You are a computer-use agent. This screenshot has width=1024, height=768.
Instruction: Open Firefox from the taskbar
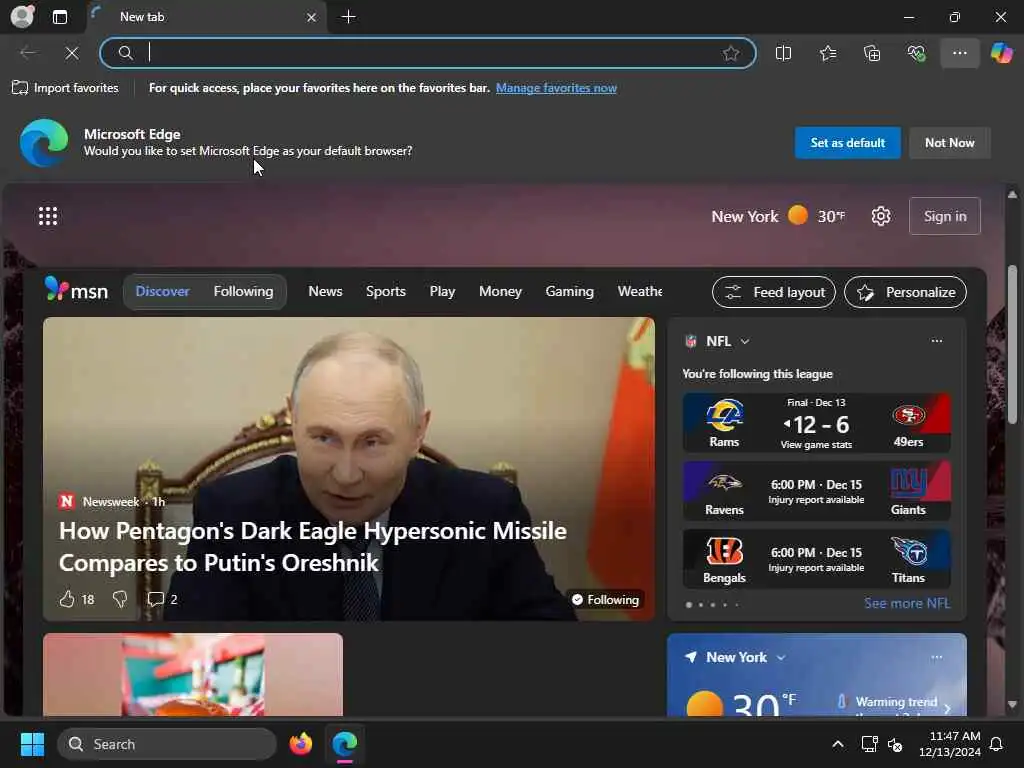click(x=300, y=744)
